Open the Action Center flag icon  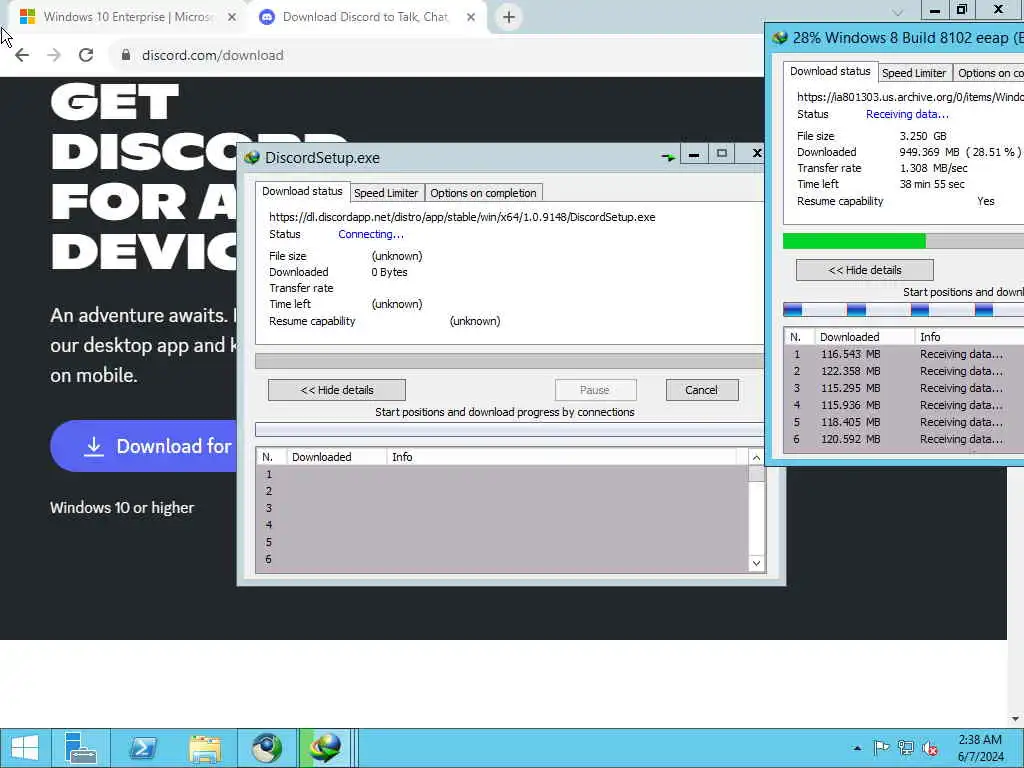[x=881, y=748]
